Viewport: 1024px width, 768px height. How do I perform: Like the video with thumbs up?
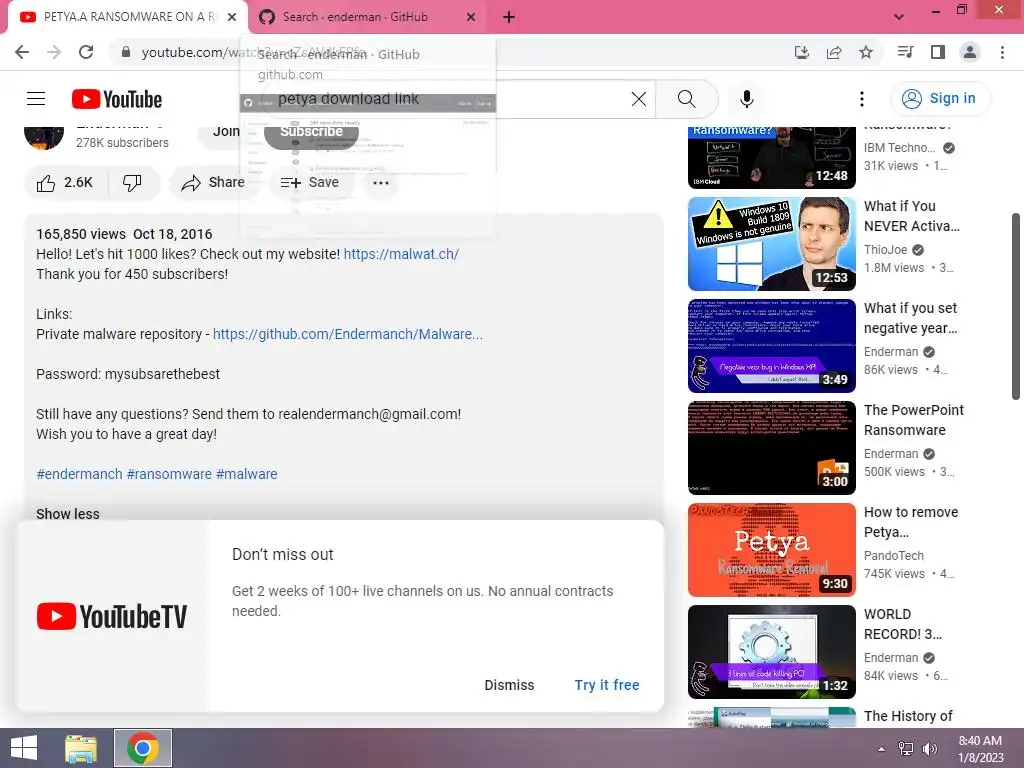pyautogui.click(x=65, y=183)
